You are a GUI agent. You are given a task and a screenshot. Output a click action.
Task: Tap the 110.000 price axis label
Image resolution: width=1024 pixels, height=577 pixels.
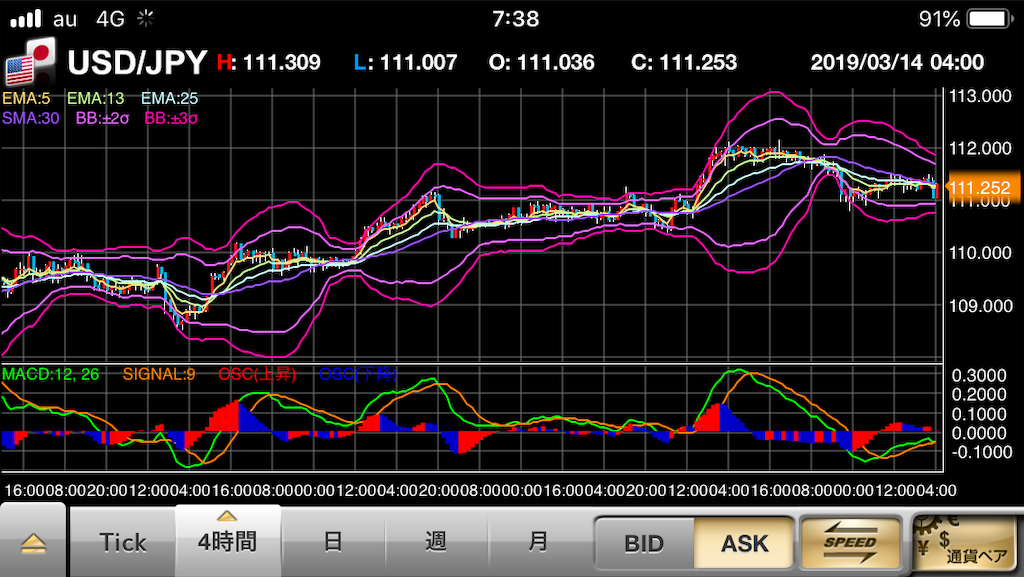click(x=980, y=253)
